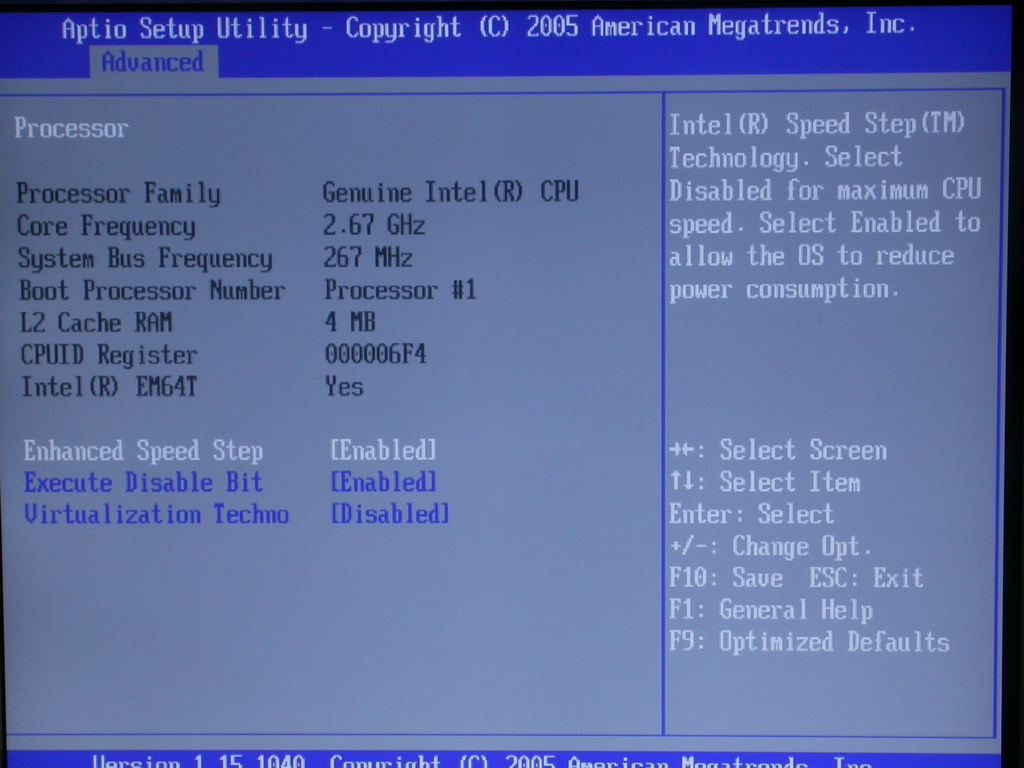This screenshot has width=1024, height=768.
Task: Click the System Bus Frequency label
Action: (x=145, y=259)
